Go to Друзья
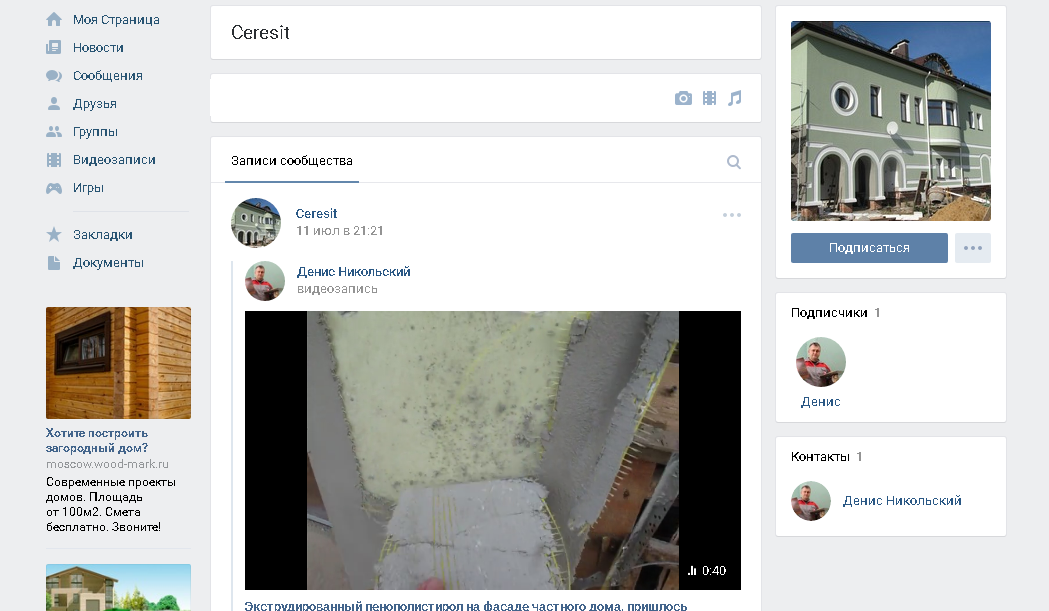This screenshot has width=1049, height=611. 95,104
